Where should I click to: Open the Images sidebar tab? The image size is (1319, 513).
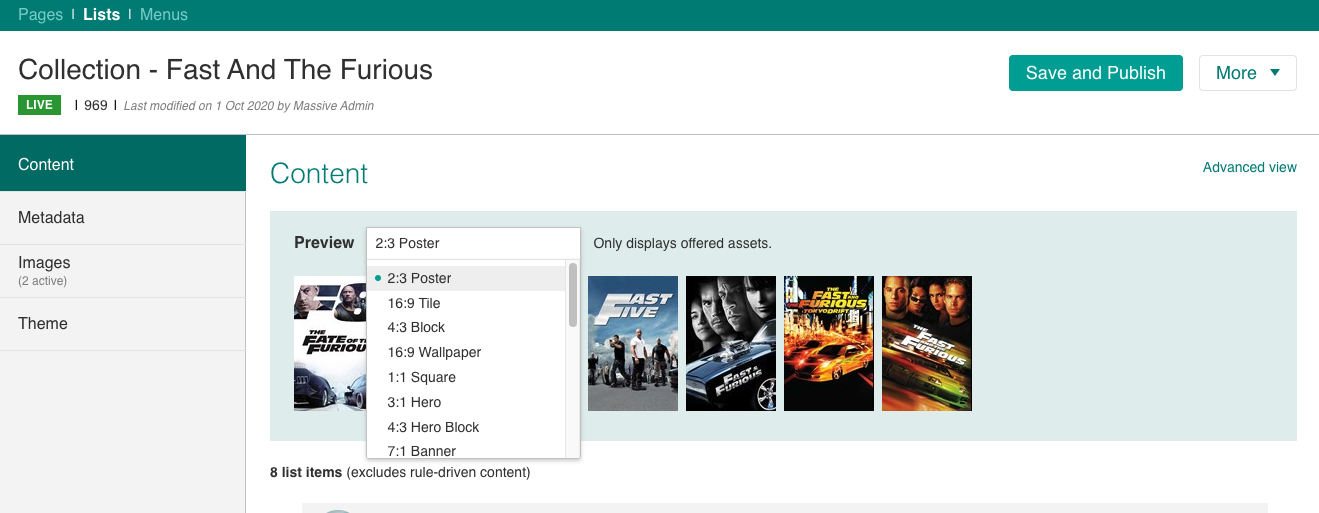coord(123,270)
